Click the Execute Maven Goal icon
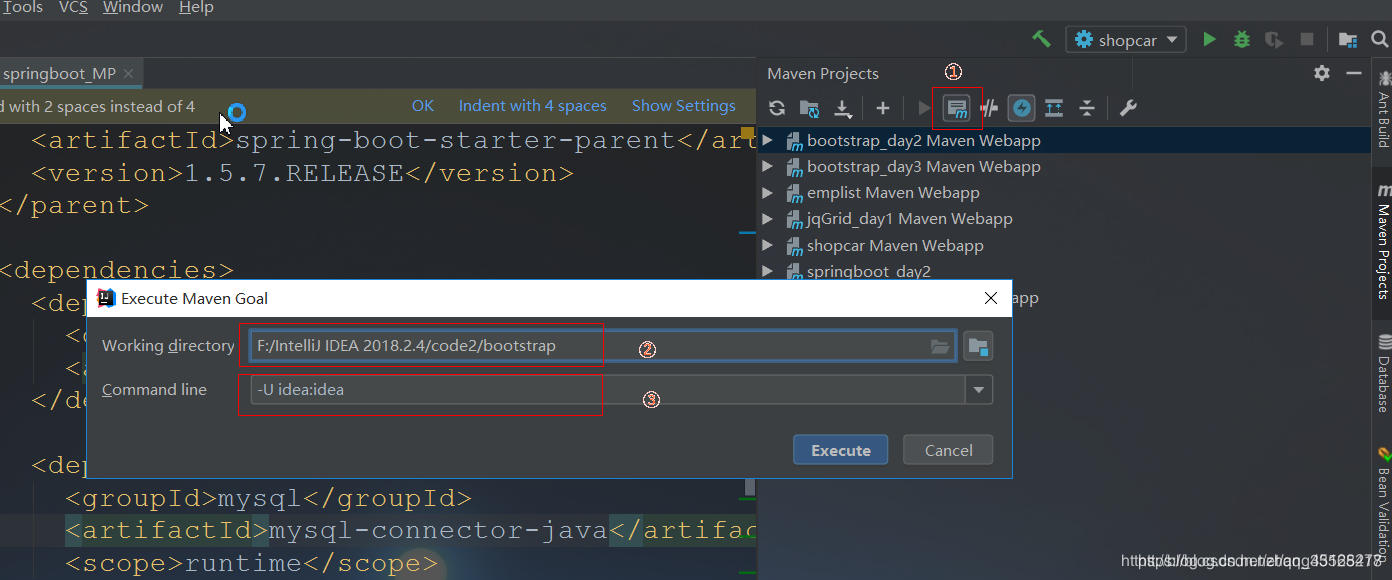This screenshot has height=580, width=1392. 957,108
